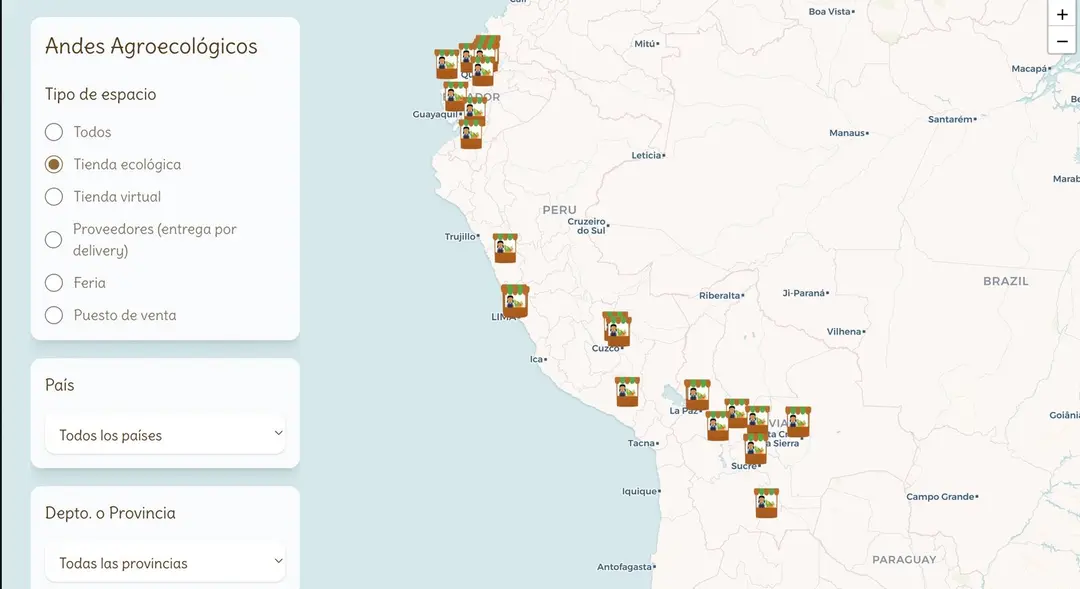Click the BRAZIL country label
The image size is (1080, 589).
tap(1006, 281)
